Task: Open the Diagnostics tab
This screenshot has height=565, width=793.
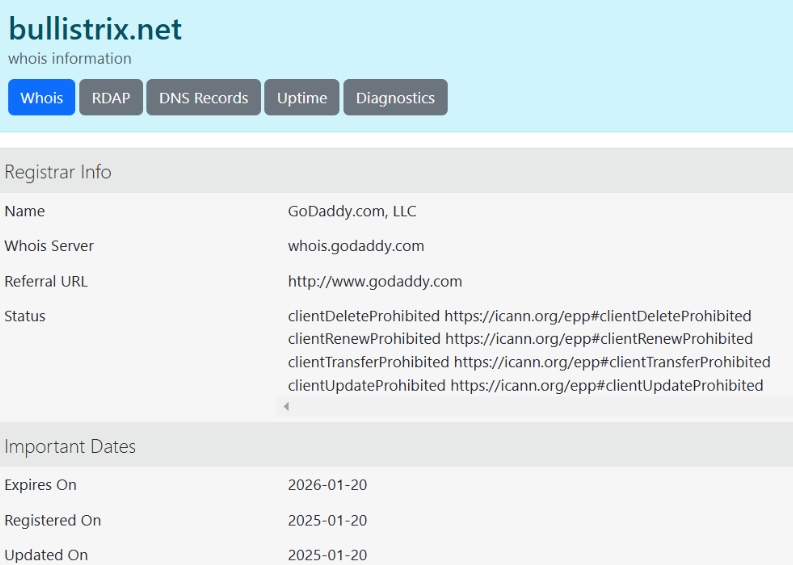Action: point(395,98)
